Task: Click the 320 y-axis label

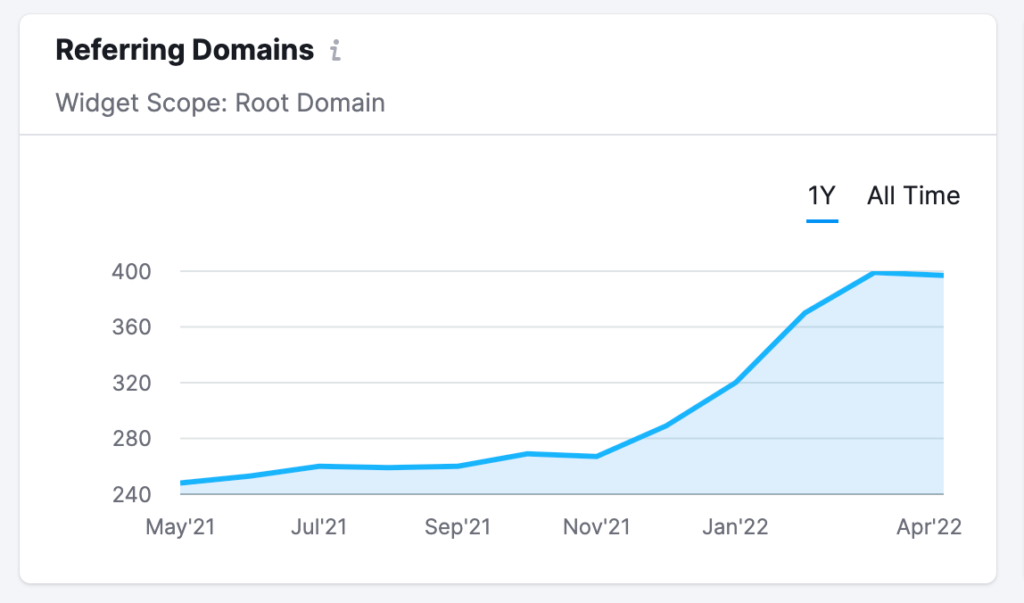Action: coord(131,383)
